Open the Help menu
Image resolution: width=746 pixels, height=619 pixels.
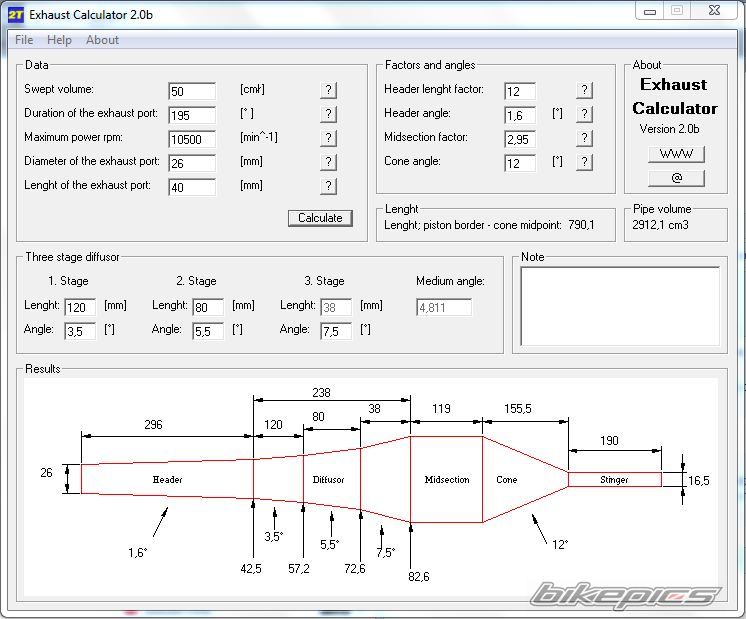coord(59,40)
